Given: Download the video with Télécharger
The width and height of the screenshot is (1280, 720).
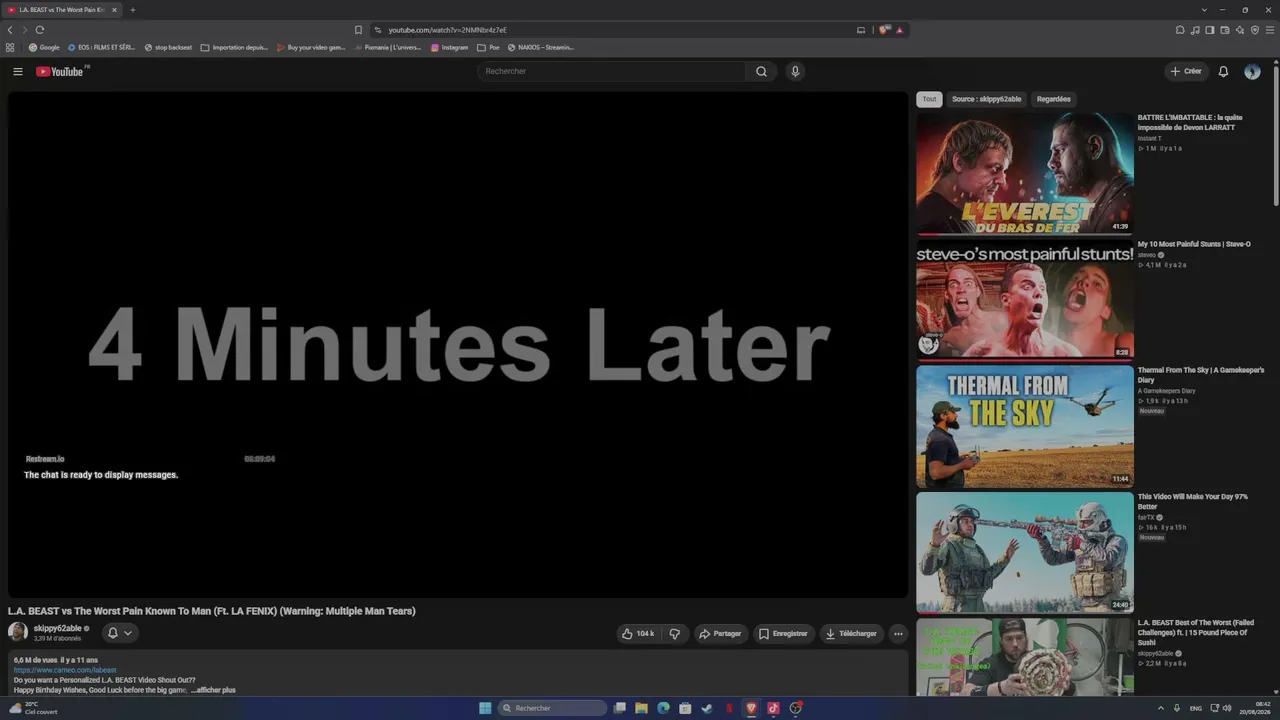Looking at the screenshot, I should click(x=851, y=633).
